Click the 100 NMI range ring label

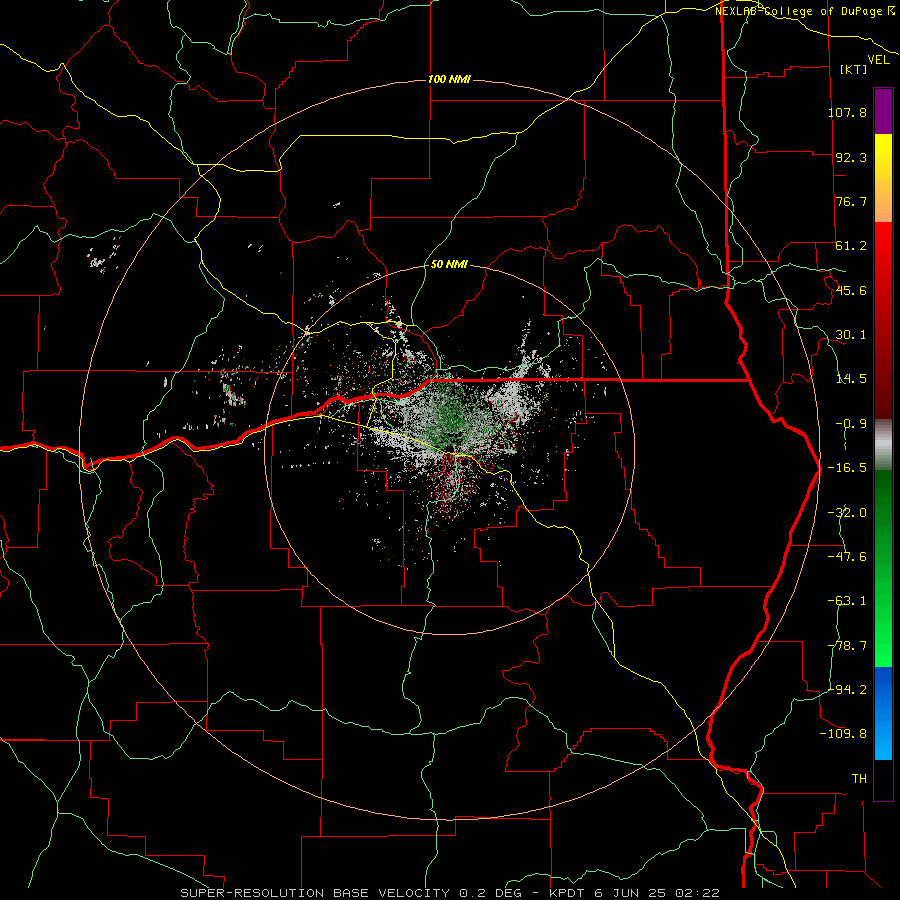[449, 79]
